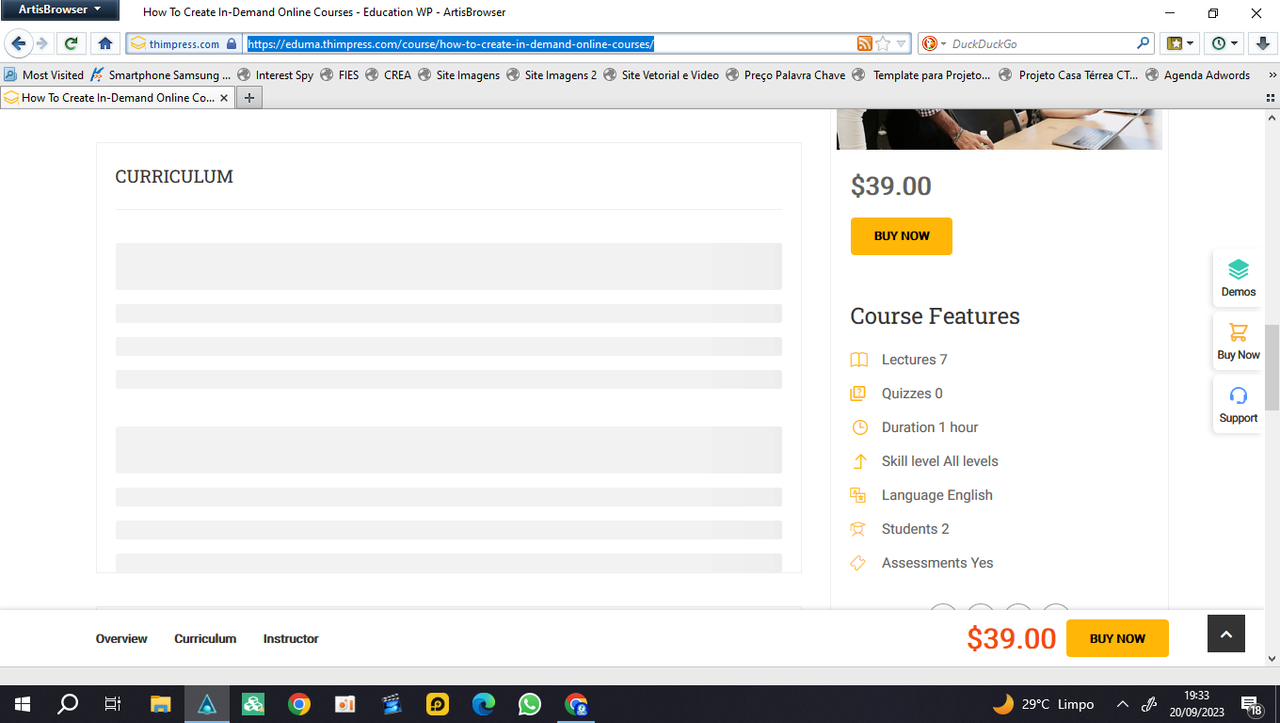This screenshot has height=723, width=1280.
Task: Go back using the browser back arrow
Action: [18, 44]
